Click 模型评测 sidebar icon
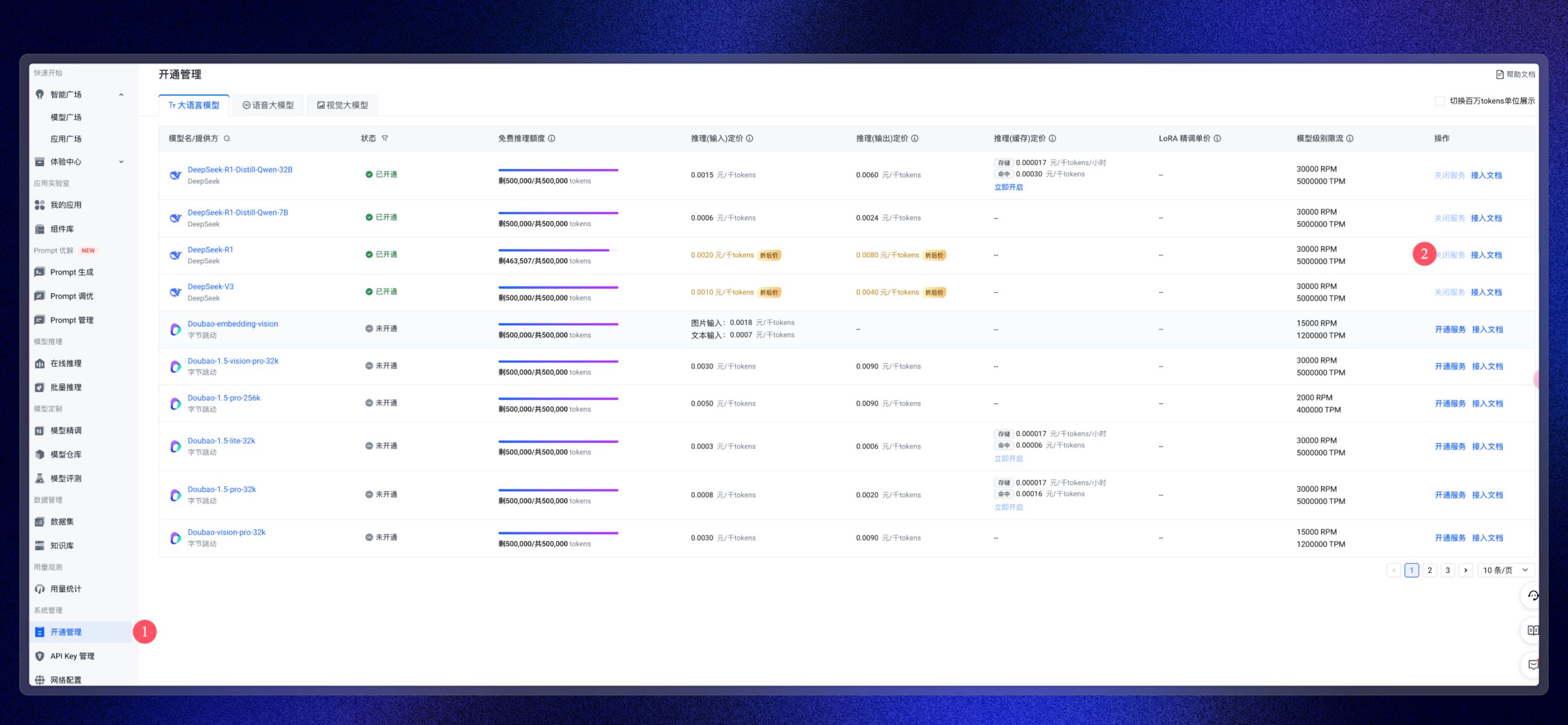Screen dimensions: 1568x725 [40, 478]
